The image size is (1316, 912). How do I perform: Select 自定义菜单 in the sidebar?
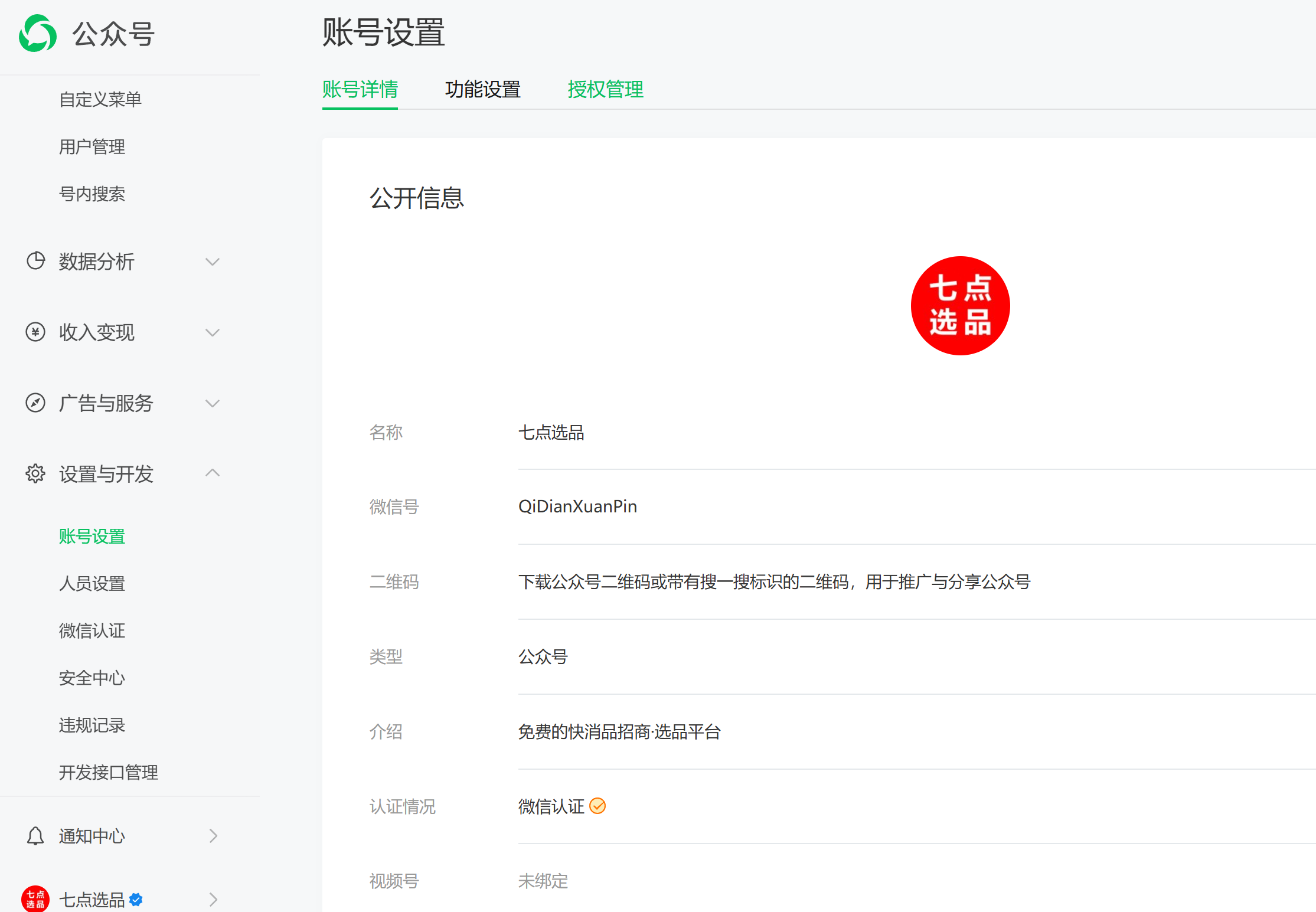click(100, 99)
